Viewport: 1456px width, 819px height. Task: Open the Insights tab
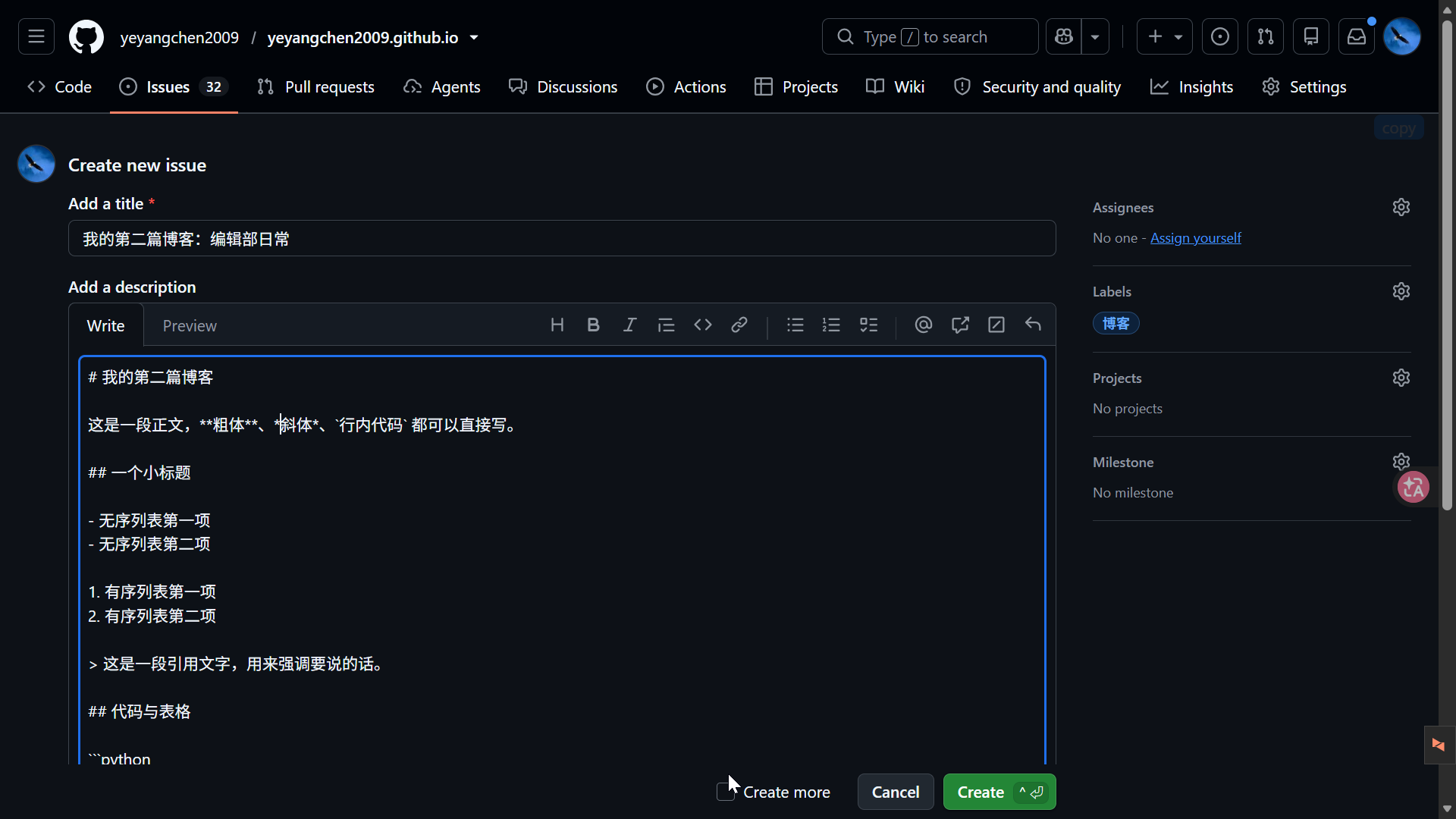(x=1192, y=87)
